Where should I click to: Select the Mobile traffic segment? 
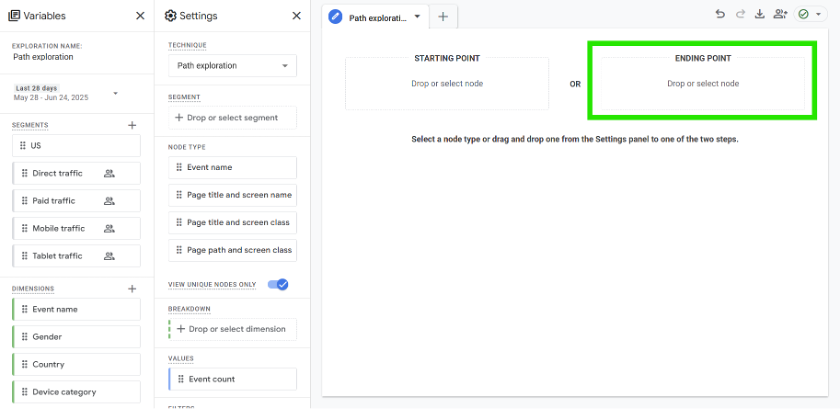pyautogui.click(x=77, y=228)
